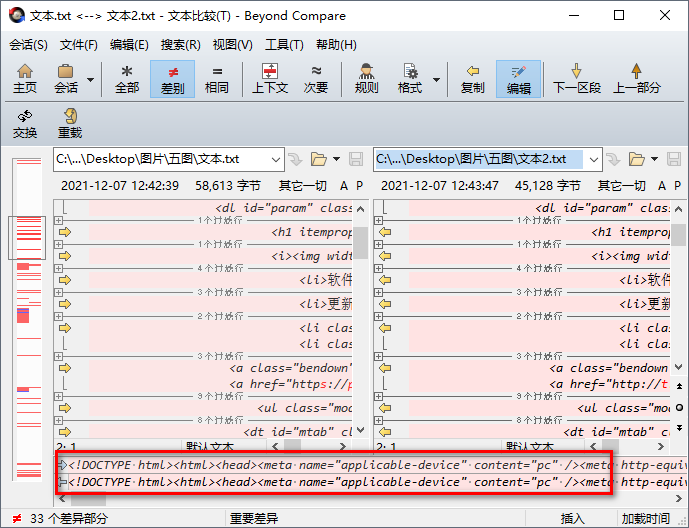Click the right pane horizontal scrollbar thumb
Image resolution: width=689 pixels, height=528 pixels.
click(x=610, y=446)
